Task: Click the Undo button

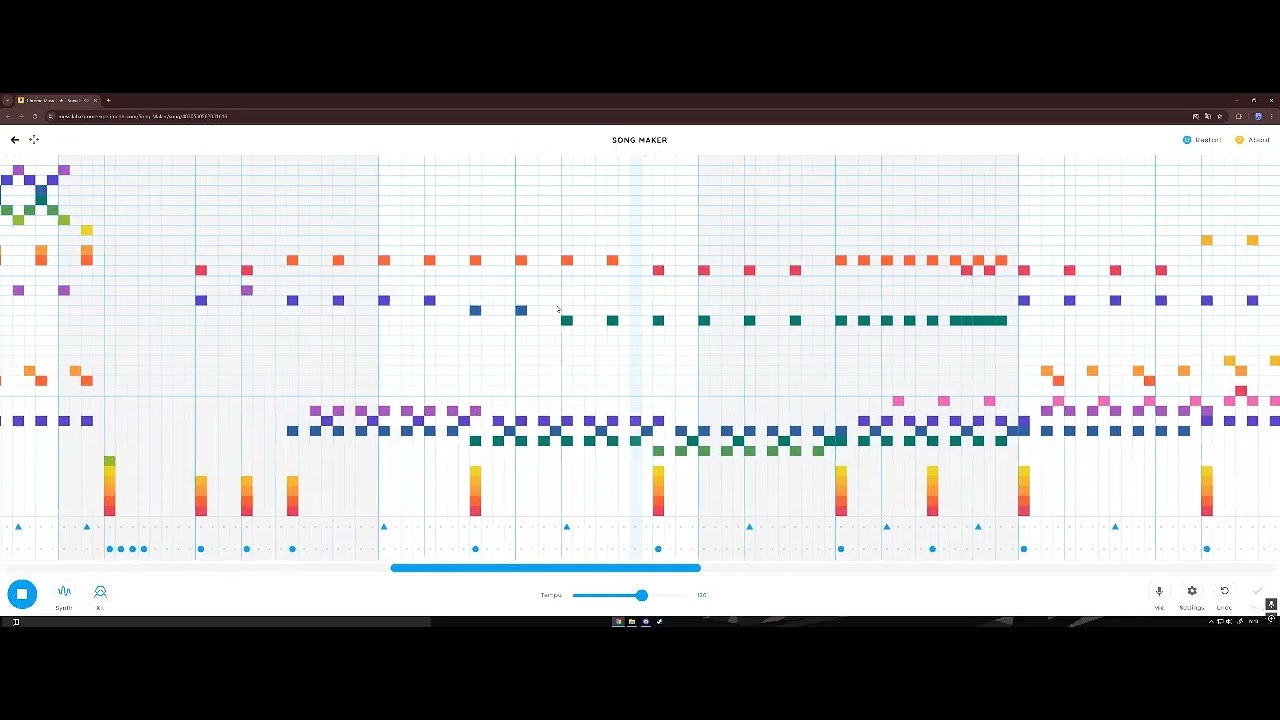Action: click(1224, 596)
